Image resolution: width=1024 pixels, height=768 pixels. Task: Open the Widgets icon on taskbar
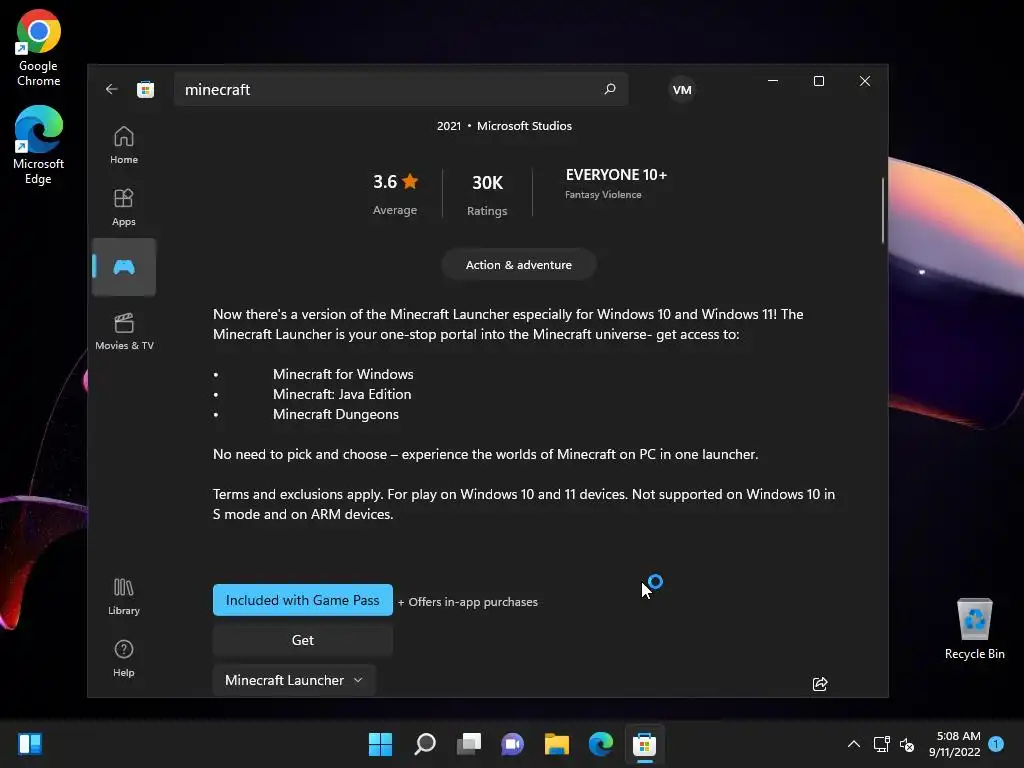click(x=30, y=744)
